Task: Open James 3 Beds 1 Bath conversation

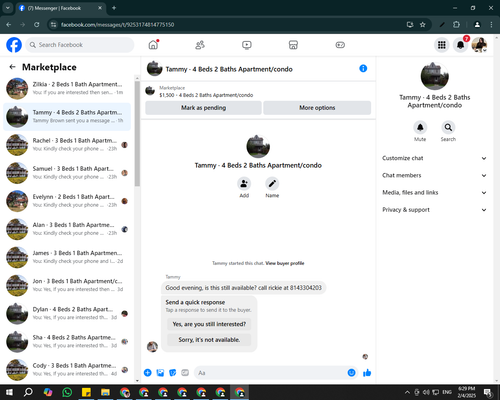Action: (67, 257)
